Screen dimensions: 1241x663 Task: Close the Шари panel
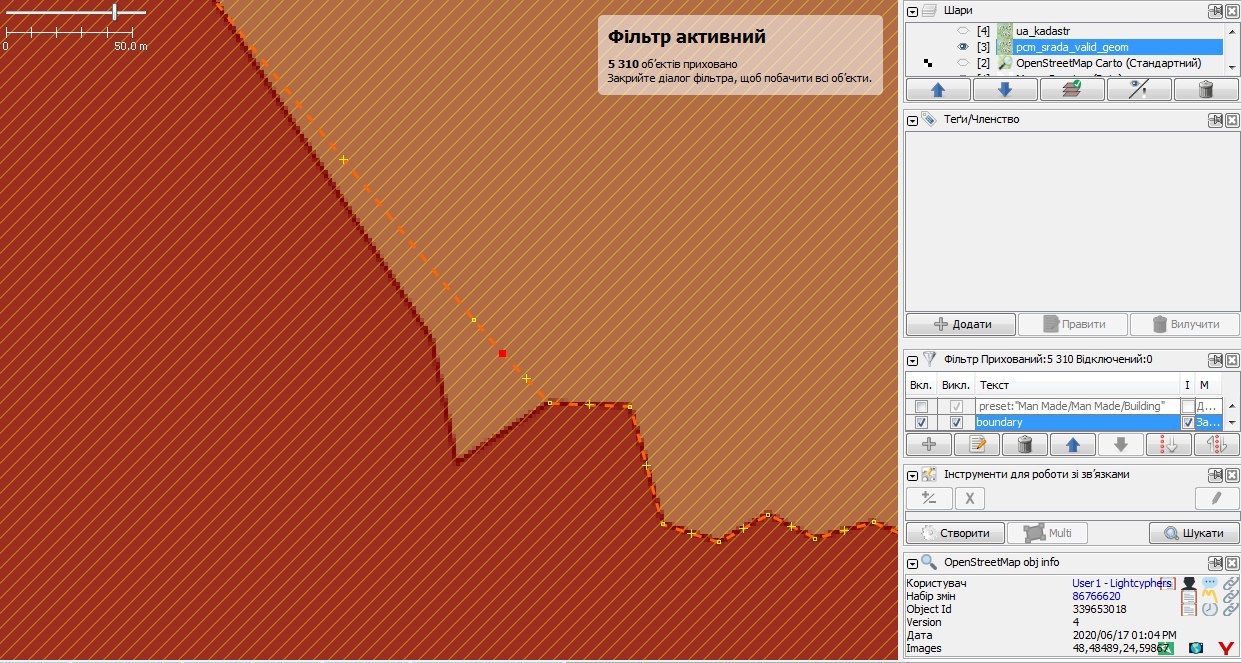pos(1231,11)
